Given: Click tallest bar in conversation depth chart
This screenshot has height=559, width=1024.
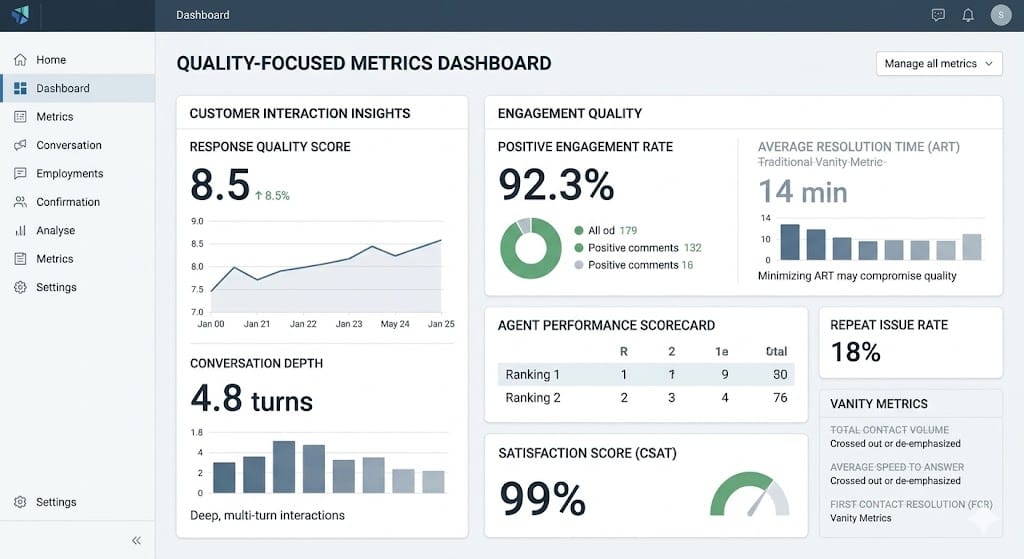Looking at the screenshot, I should pos(283,467).
